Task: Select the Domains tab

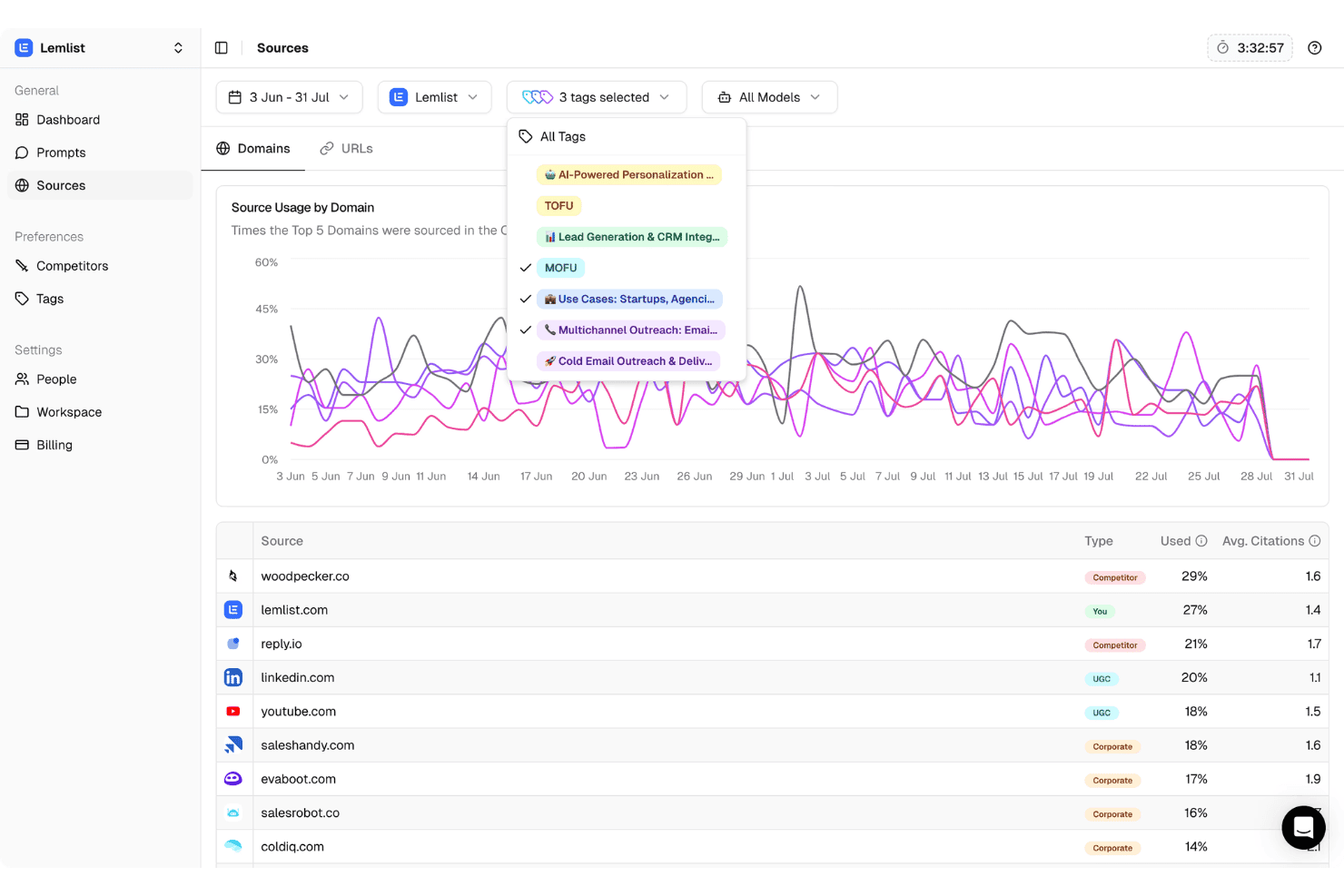Action: 253,149
